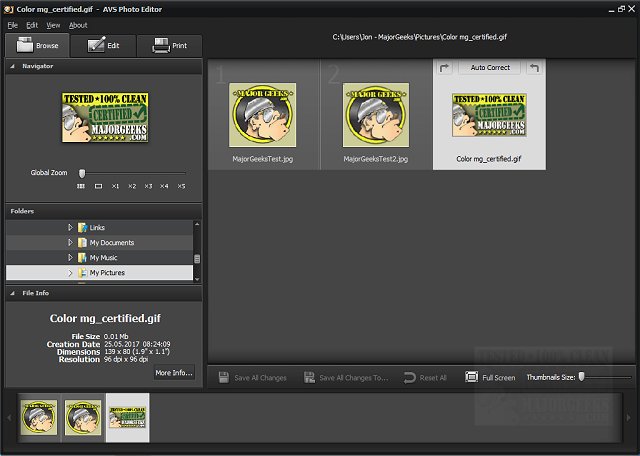
Task: Expand the Links folder node
Action: coord(70,228)
